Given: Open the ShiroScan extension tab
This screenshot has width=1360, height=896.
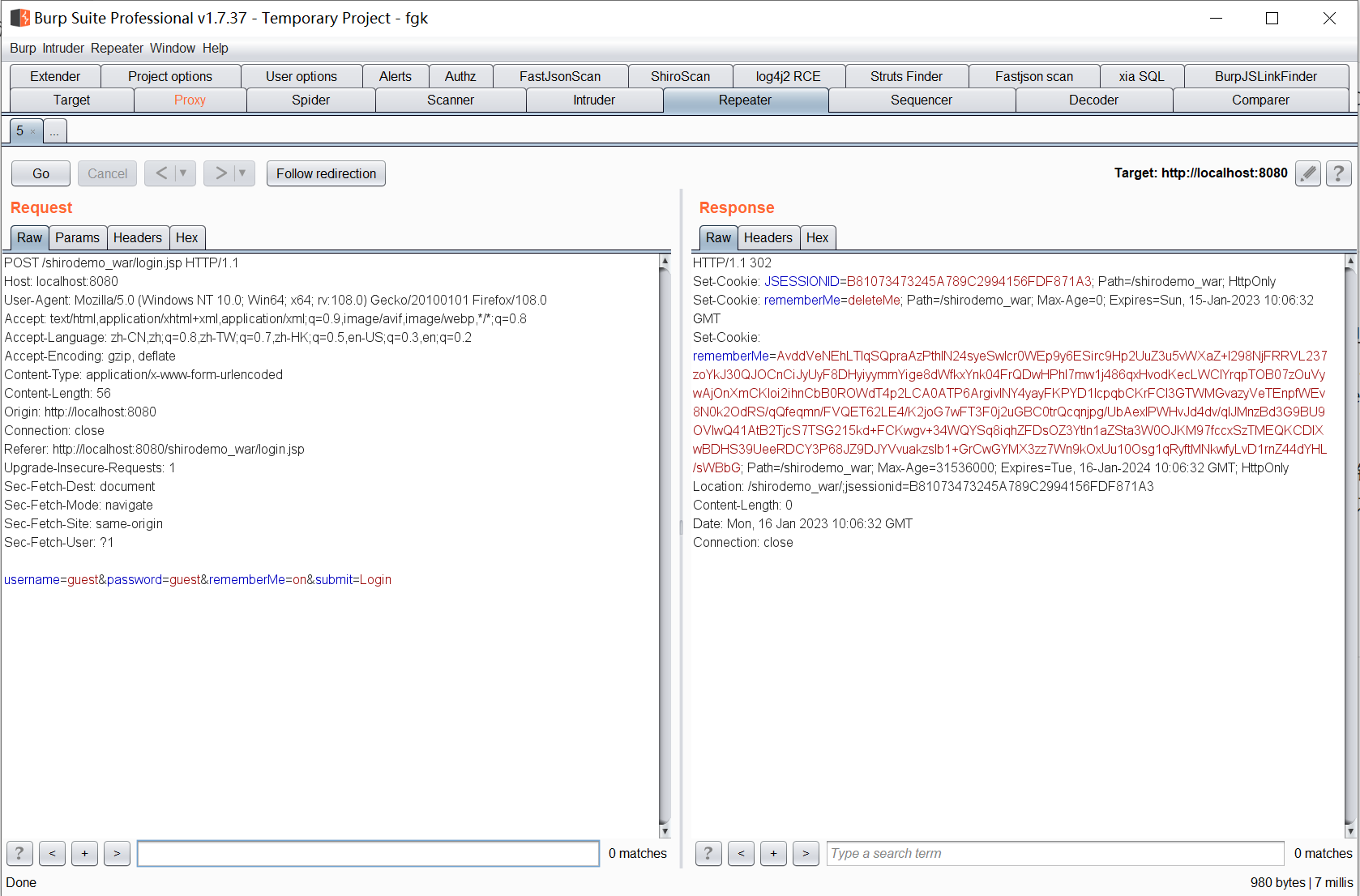Looking at the screenshot, I should (x=680, y=76).
